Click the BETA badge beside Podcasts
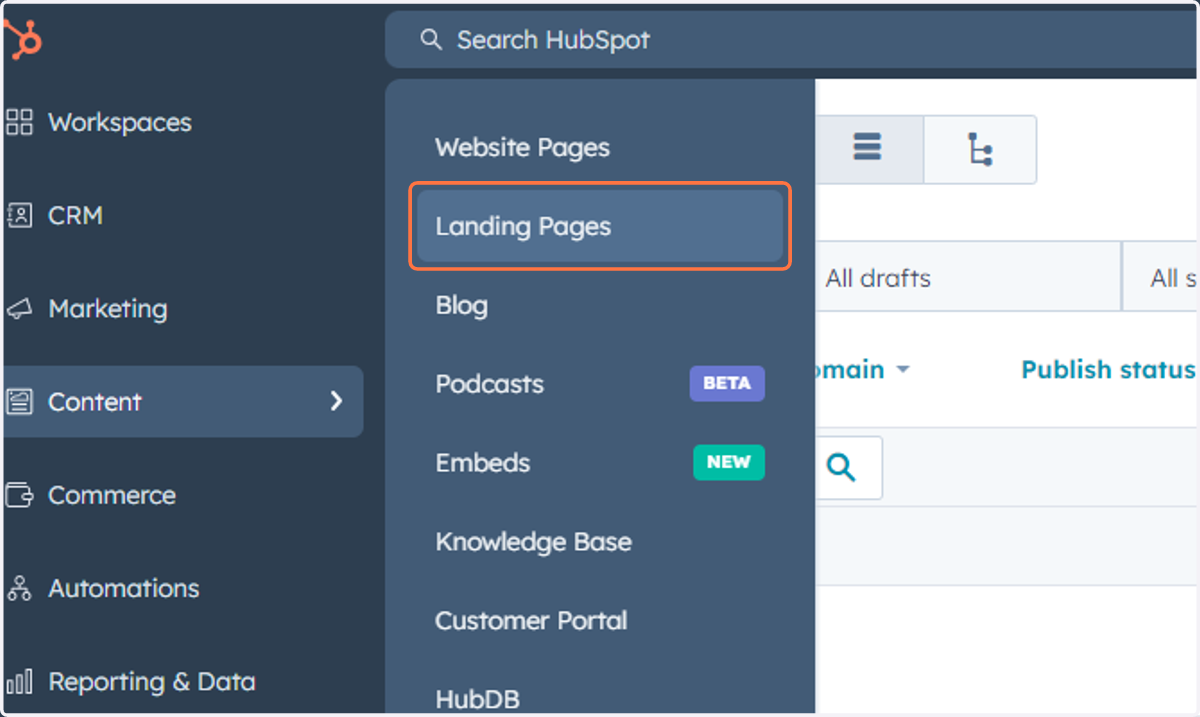The image size is (1200, 717). click(727, 383)
